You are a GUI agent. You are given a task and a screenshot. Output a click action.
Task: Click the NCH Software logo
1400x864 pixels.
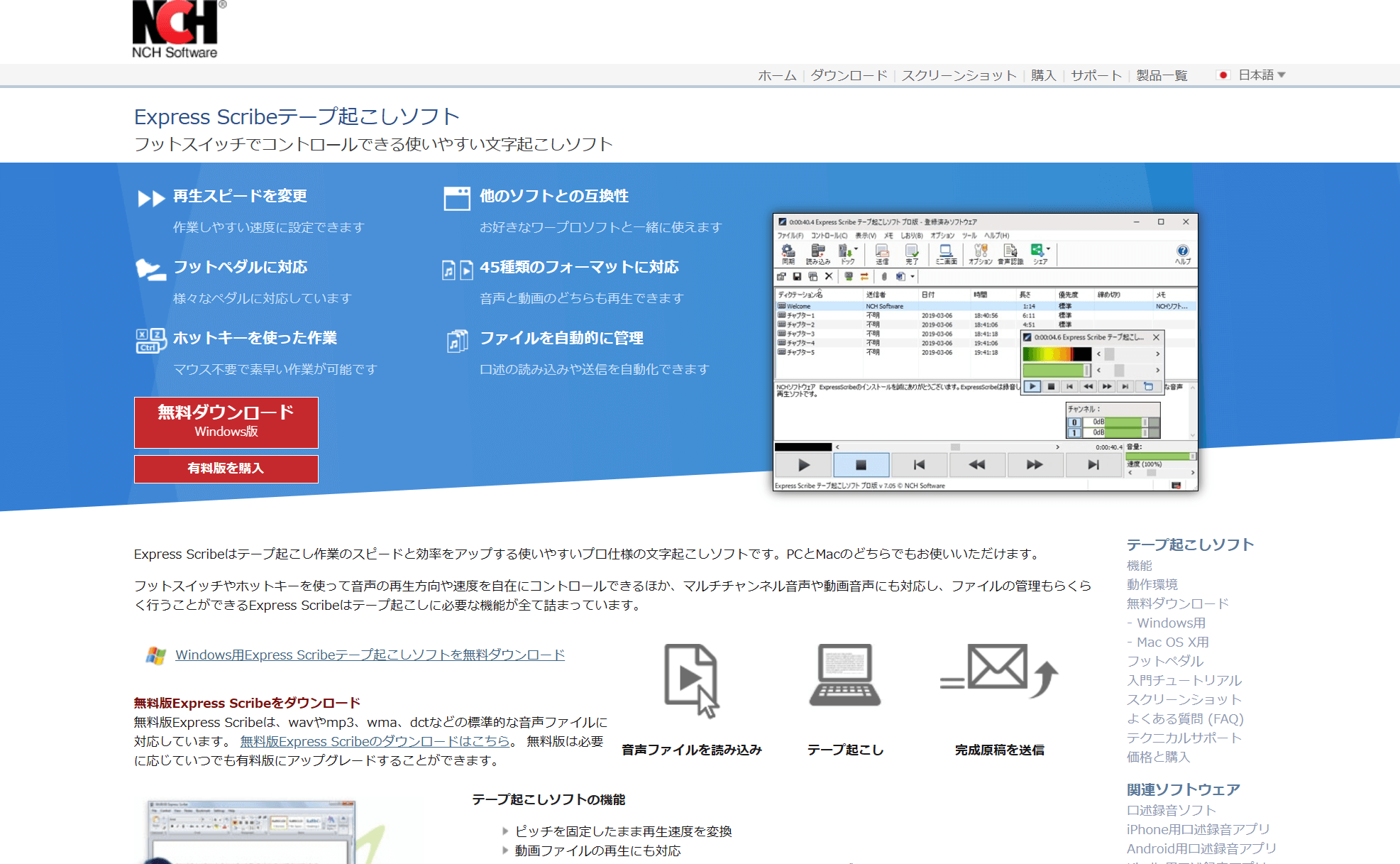click(179, 29)
